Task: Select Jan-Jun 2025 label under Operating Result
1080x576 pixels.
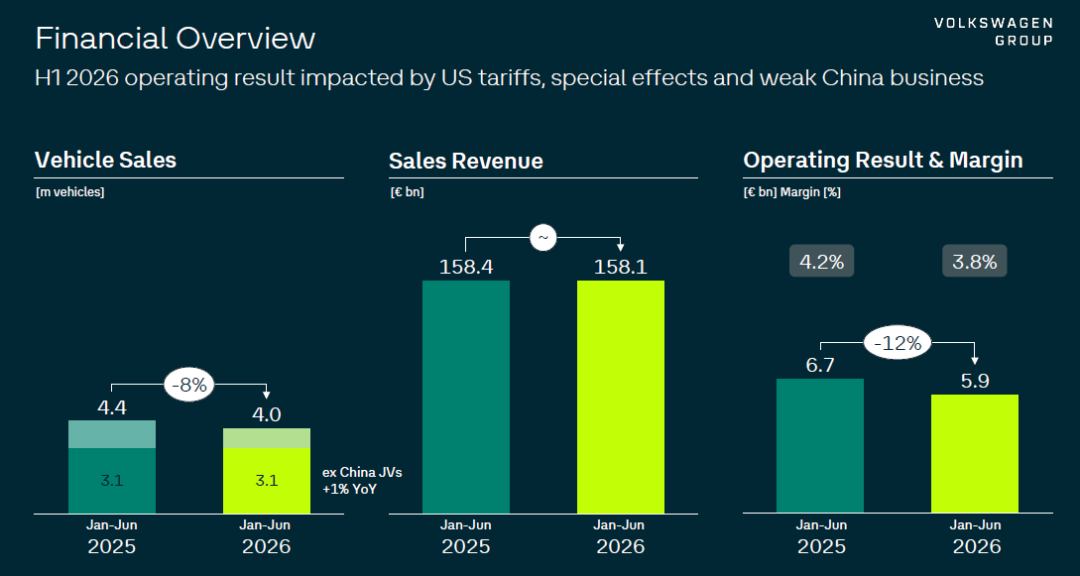Action: click(820, 537)
